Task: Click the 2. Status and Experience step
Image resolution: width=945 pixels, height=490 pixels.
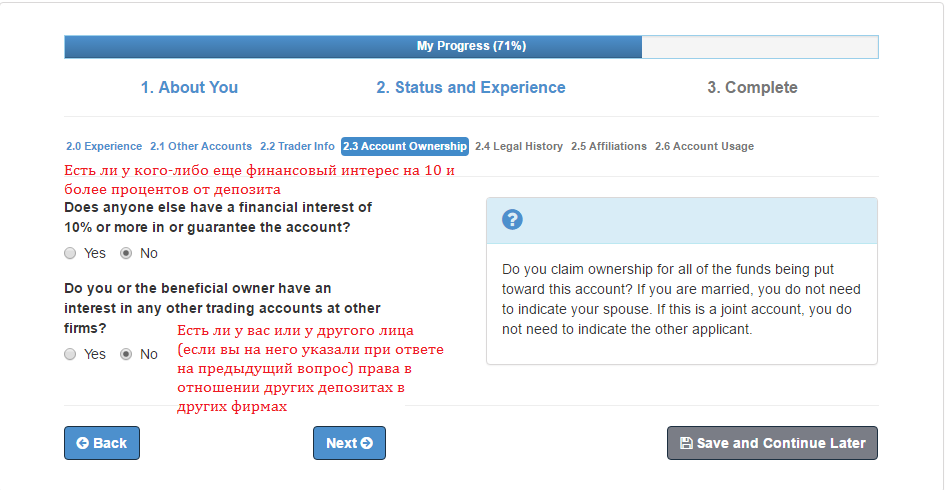Action: (x=471, y=87)
